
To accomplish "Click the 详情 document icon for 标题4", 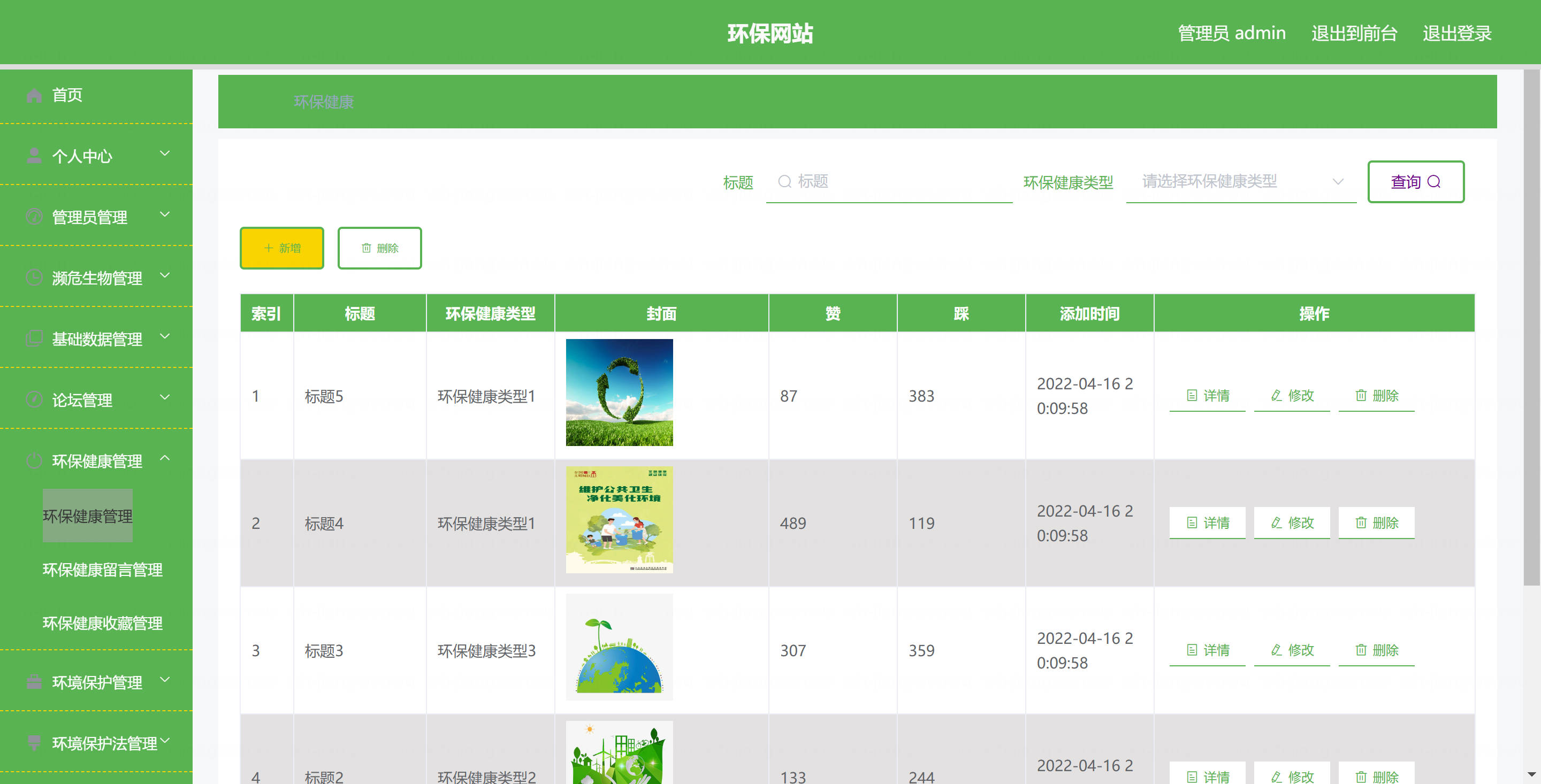I will click(1192, 522).
